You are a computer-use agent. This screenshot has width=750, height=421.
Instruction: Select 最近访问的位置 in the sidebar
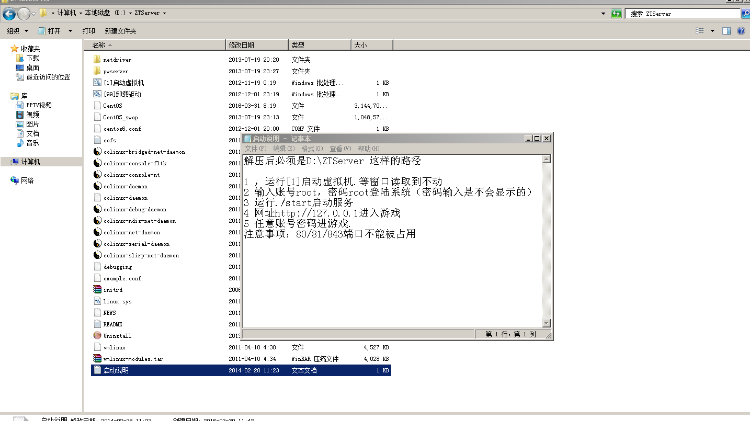coord(48,77)
